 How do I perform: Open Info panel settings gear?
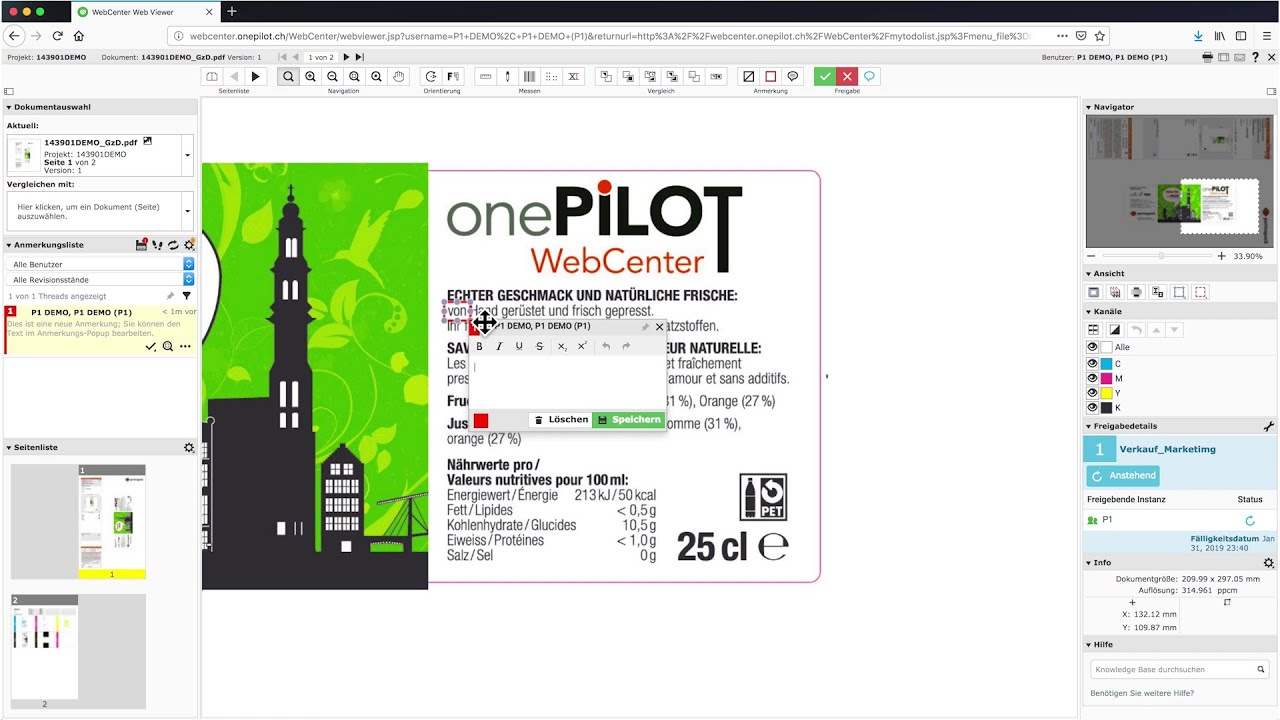coord(1269,563)
